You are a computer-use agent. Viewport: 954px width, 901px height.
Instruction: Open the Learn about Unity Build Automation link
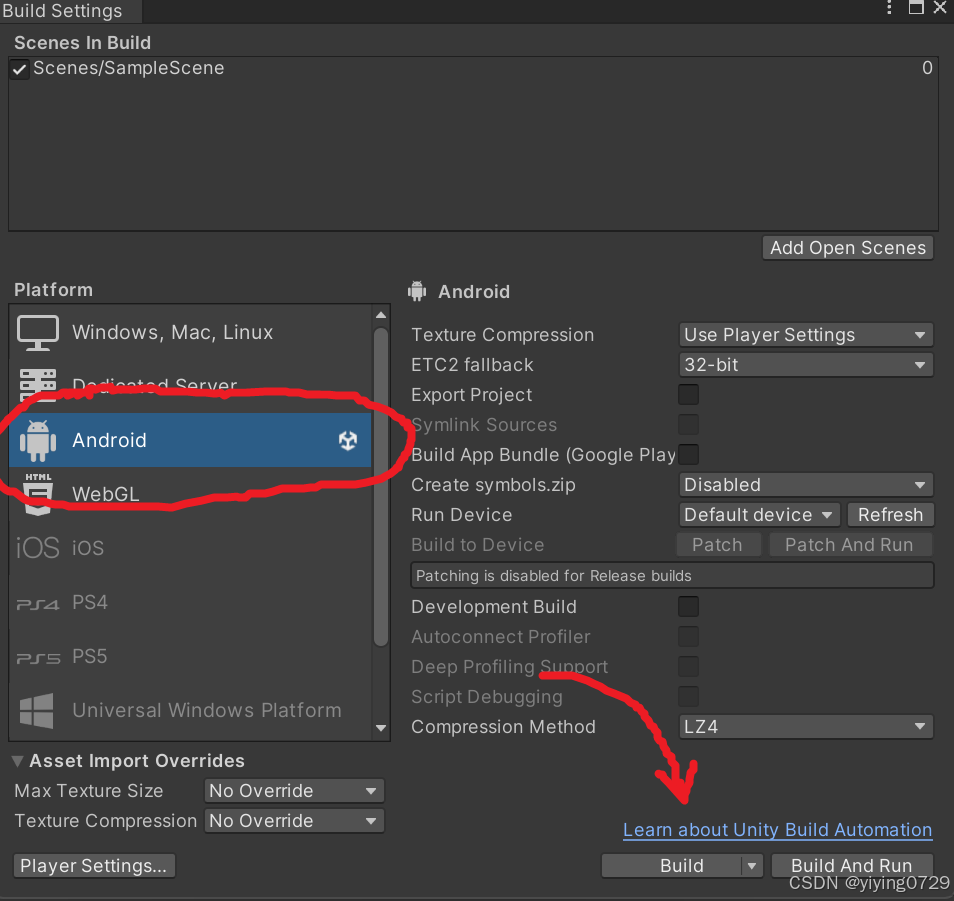(778, 830)
